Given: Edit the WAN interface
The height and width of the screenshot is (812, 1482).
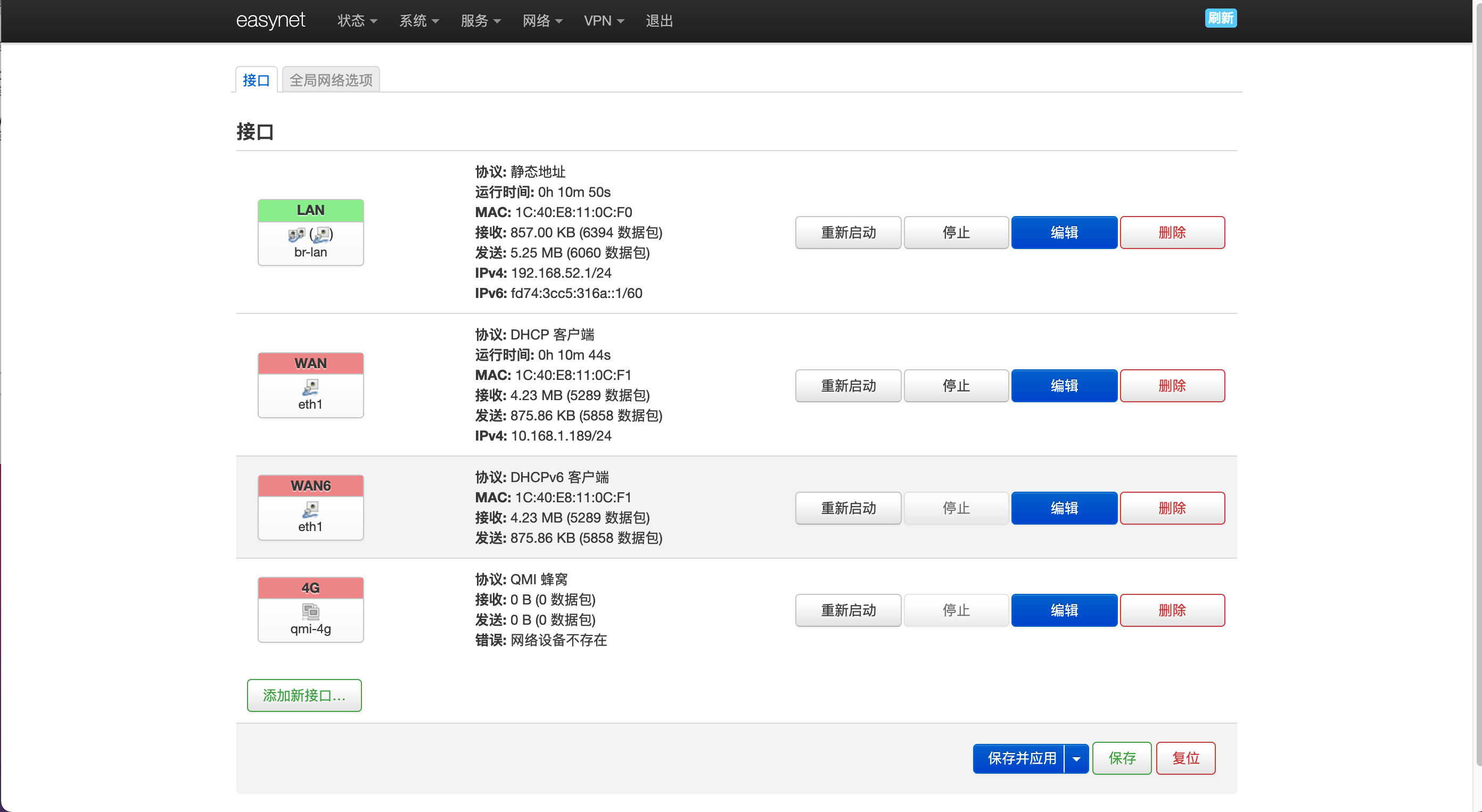Looking at the screenshot, I should click(x=1064, y=386).
